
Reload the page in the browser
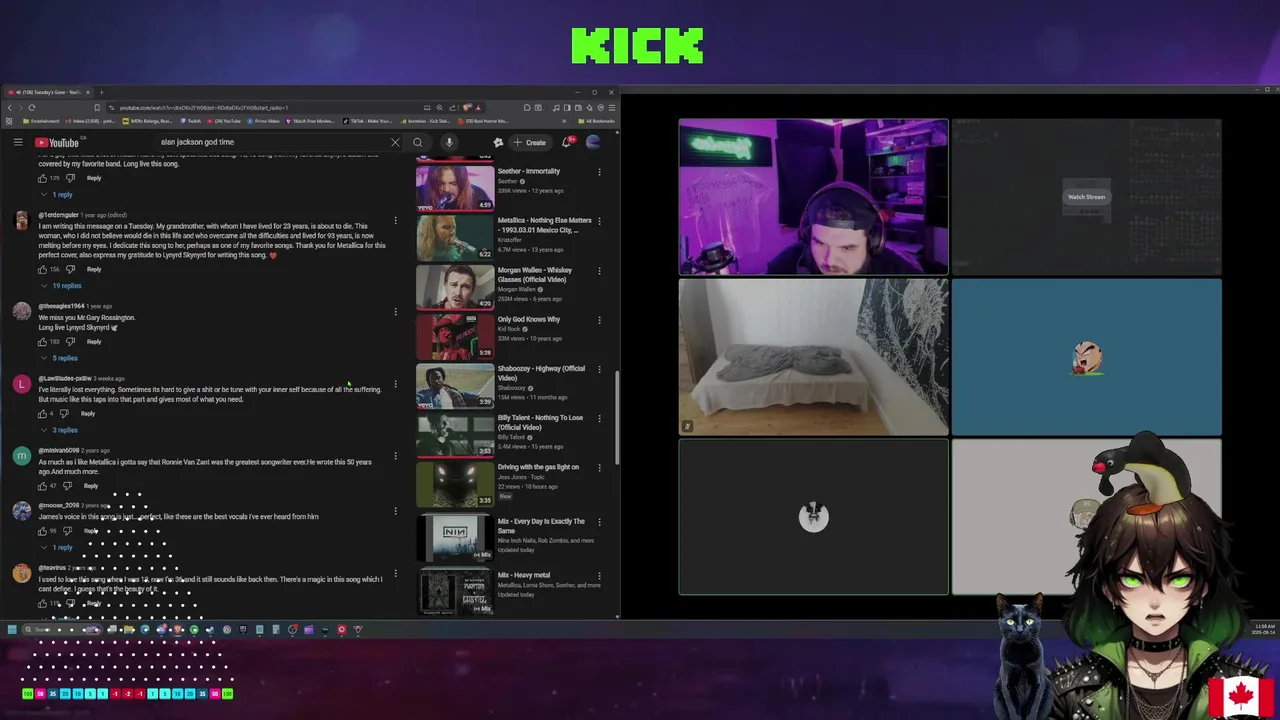point(32,107)
